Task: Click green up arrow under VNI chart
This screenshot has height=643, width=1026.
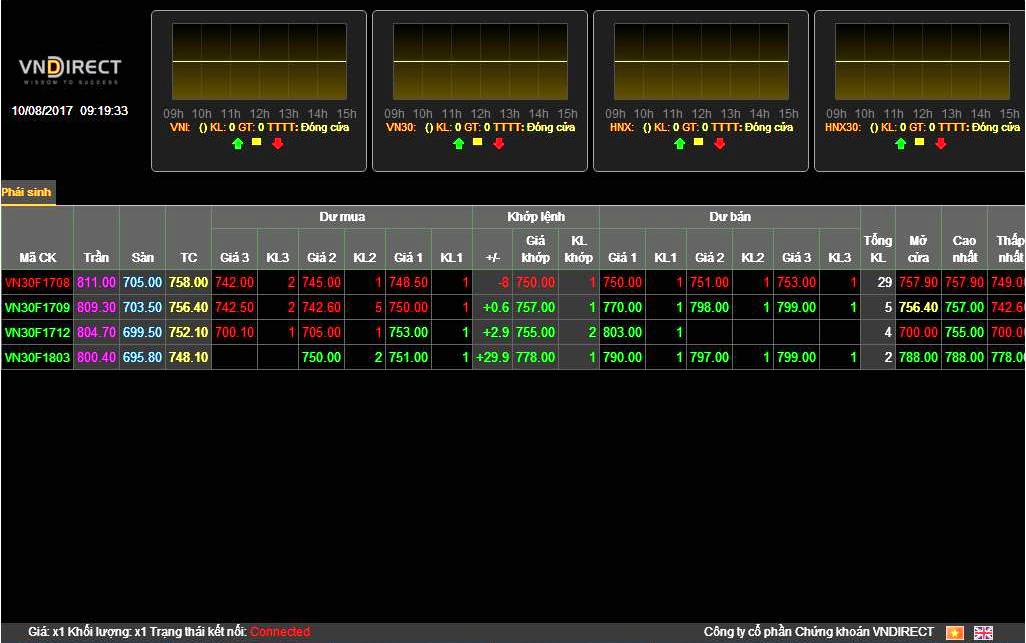Action: tap(238, 143)
